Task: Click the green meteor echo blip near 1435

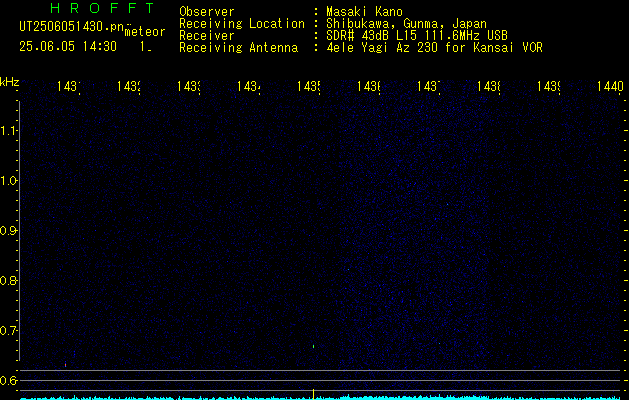Action: coord(313,346)
